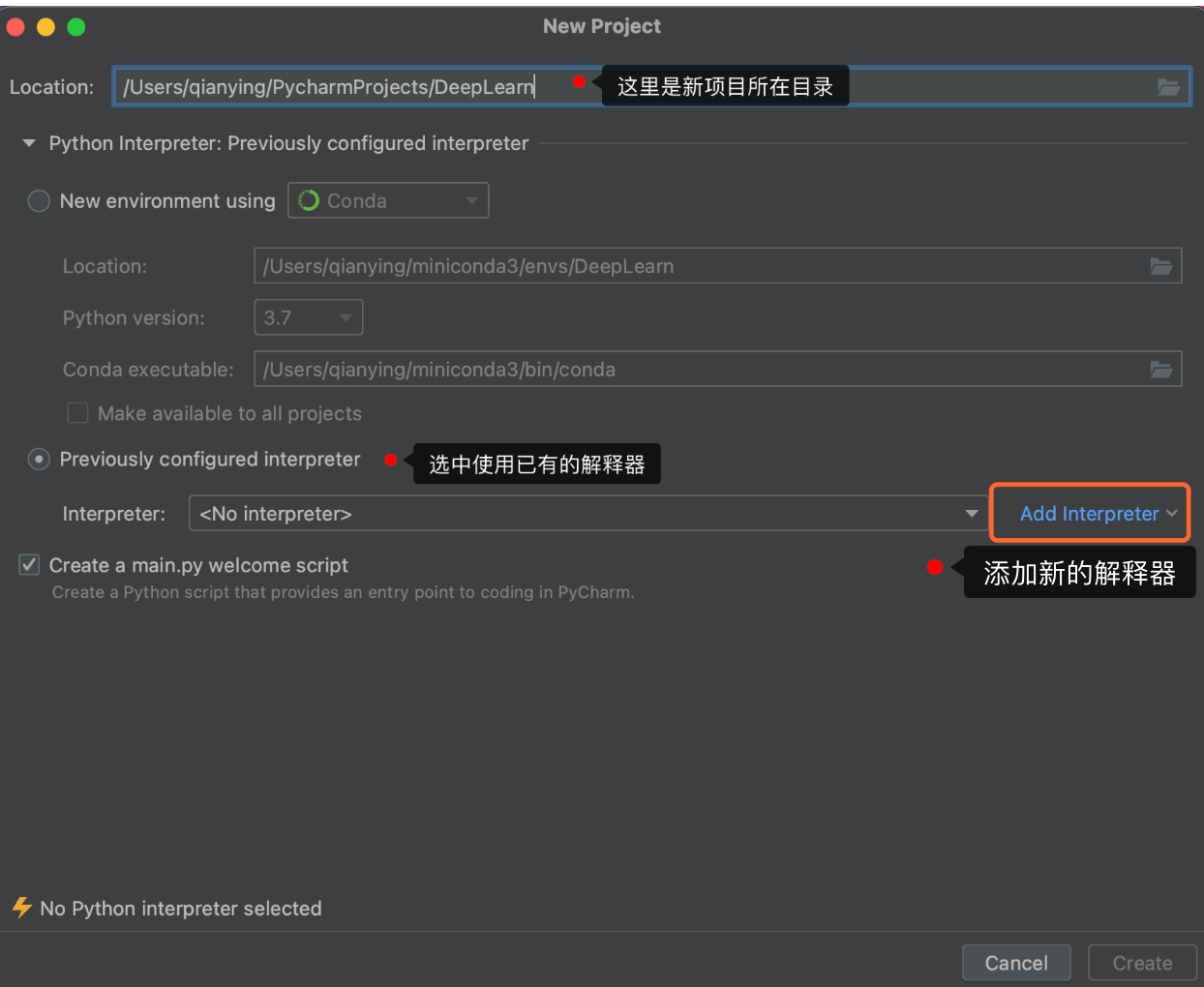The width and height of the screenshot is (1204, 987).
Task: Close the New Project window
Action: (x=15, y=27)
